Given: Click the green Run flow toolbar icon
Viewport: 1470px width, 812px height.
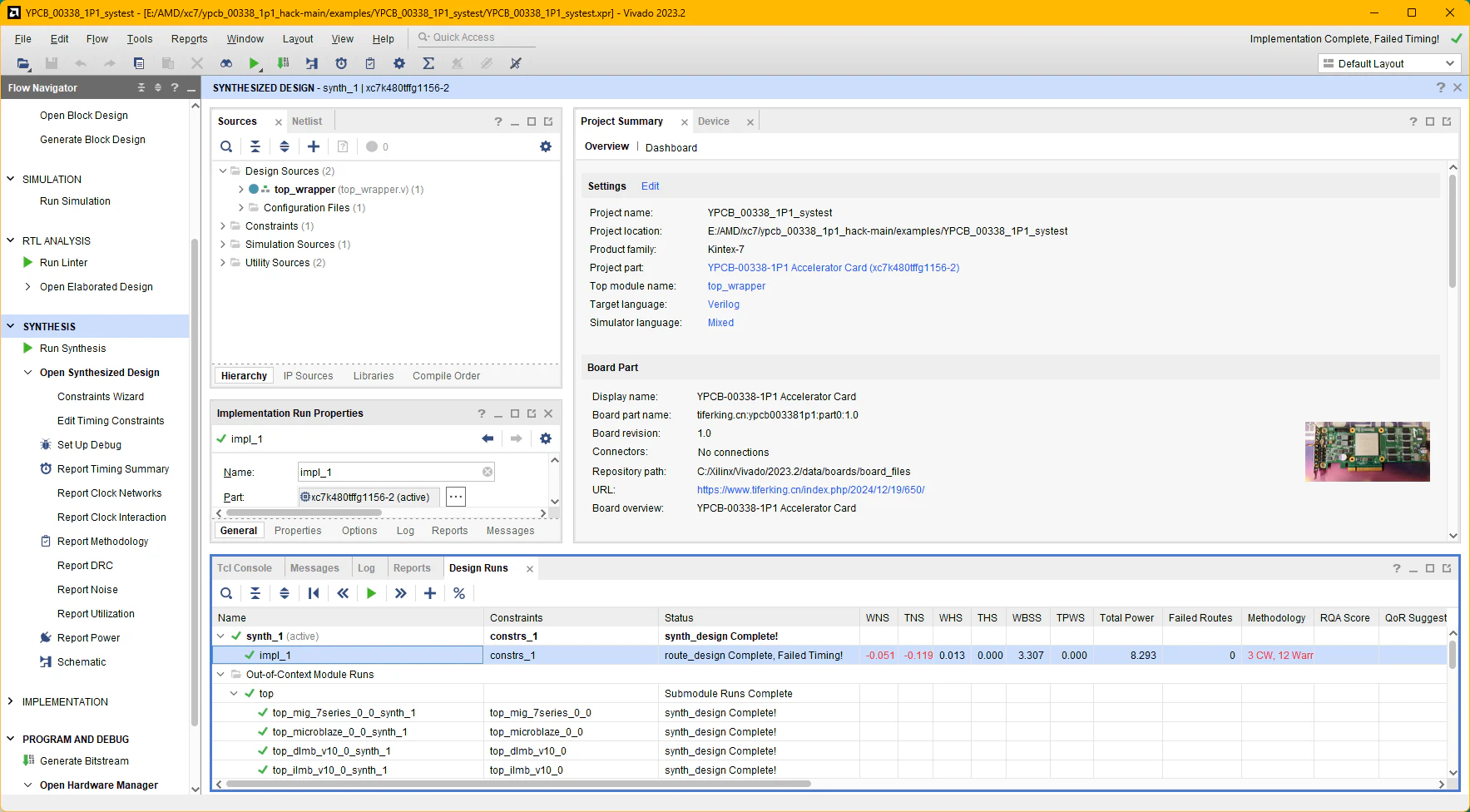Looking at the screenshot, I should (x=255, y=63).
